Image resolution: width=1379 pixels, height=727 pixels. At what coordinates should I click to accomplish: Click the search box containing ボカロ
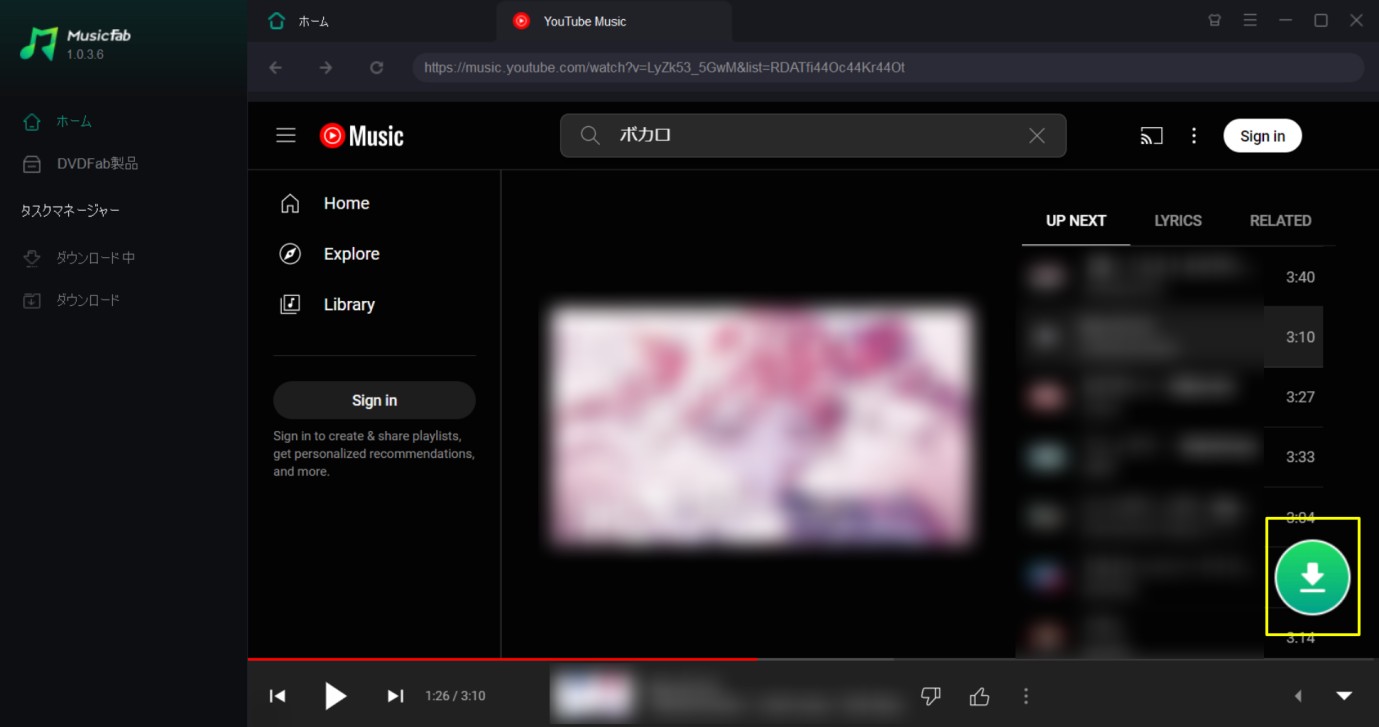813,135
